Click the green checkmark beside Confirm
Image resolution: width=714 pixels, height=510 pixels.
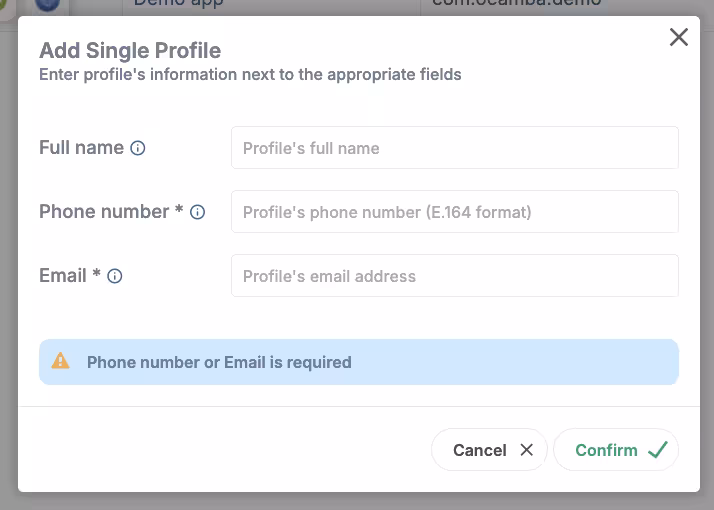(x=657, y=450)
